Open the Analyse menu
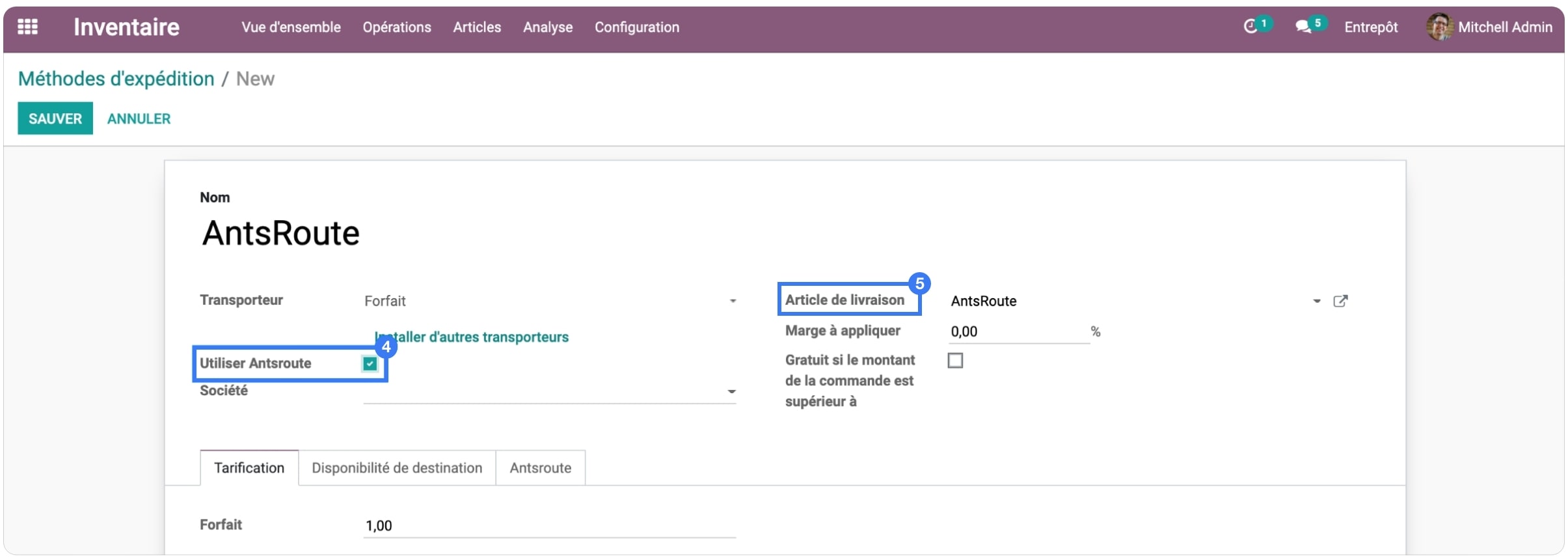Viewport: 1568px width, 558px height. [x=548, y=27]
